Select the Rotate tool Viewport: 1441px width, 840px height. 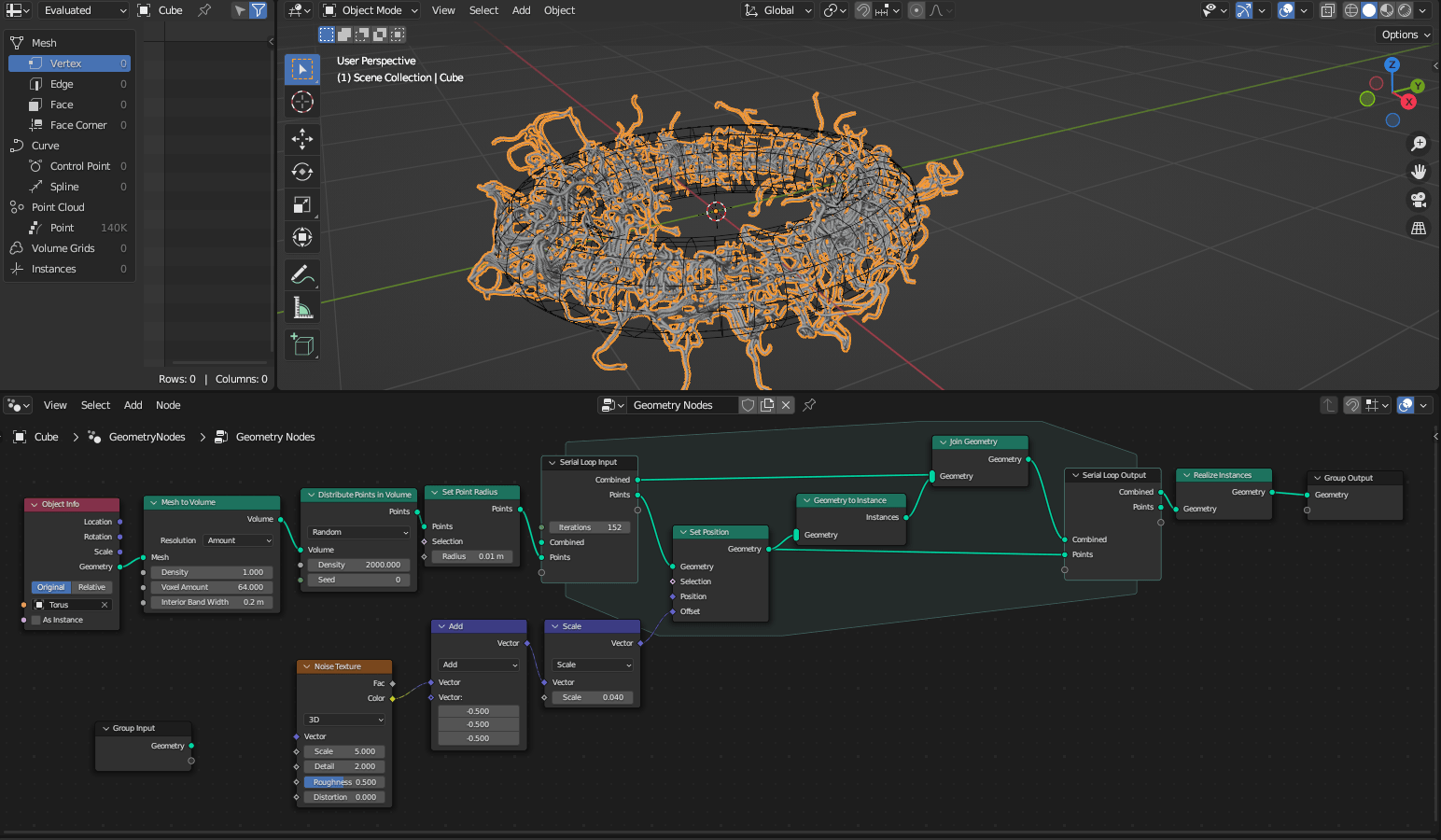(x=302, y=171)
